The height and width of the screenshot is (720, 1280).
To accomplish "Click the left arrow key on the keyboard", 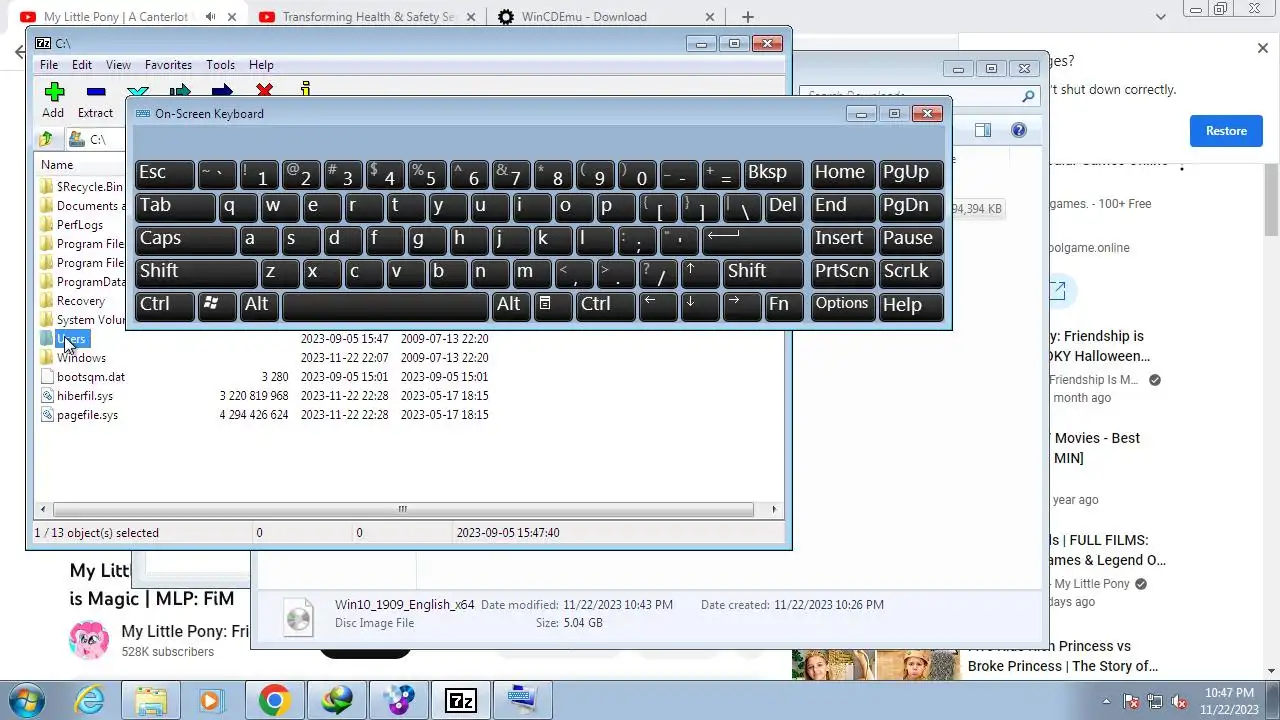I will (658, 306).
